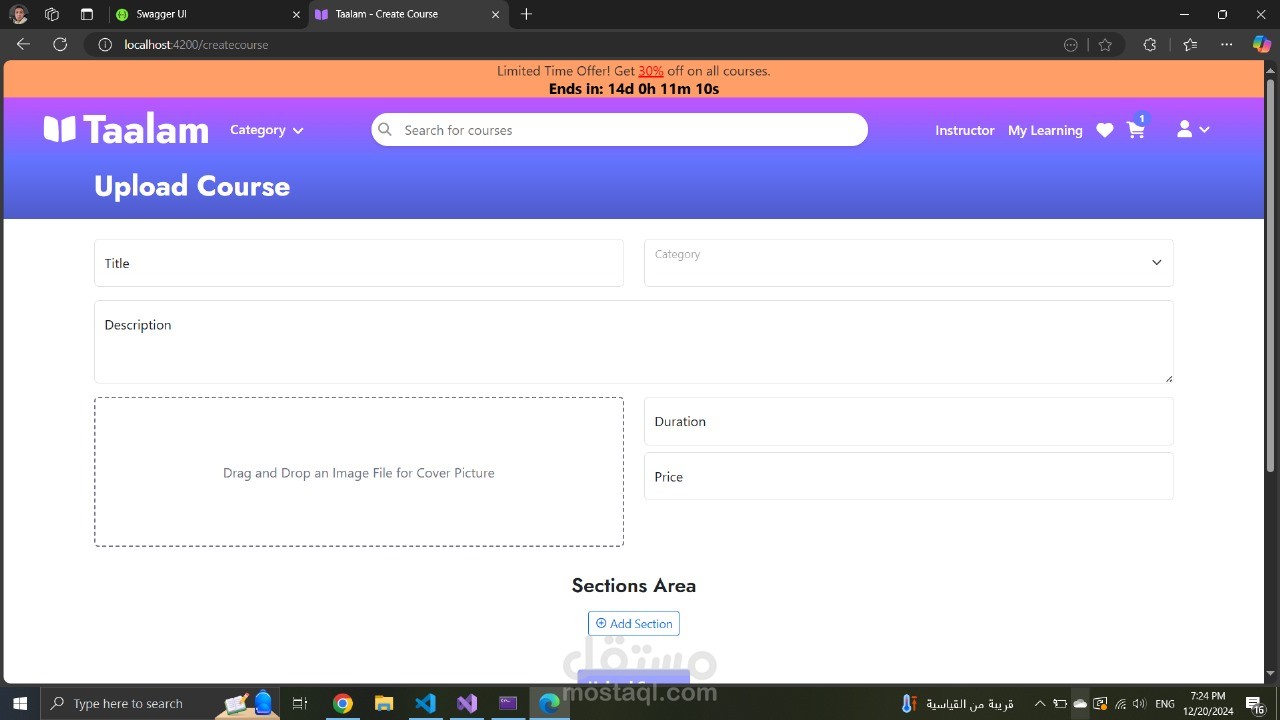Open the network status icon
The width and height of the screenshot is (1280, 720).
pos(1121,704)
